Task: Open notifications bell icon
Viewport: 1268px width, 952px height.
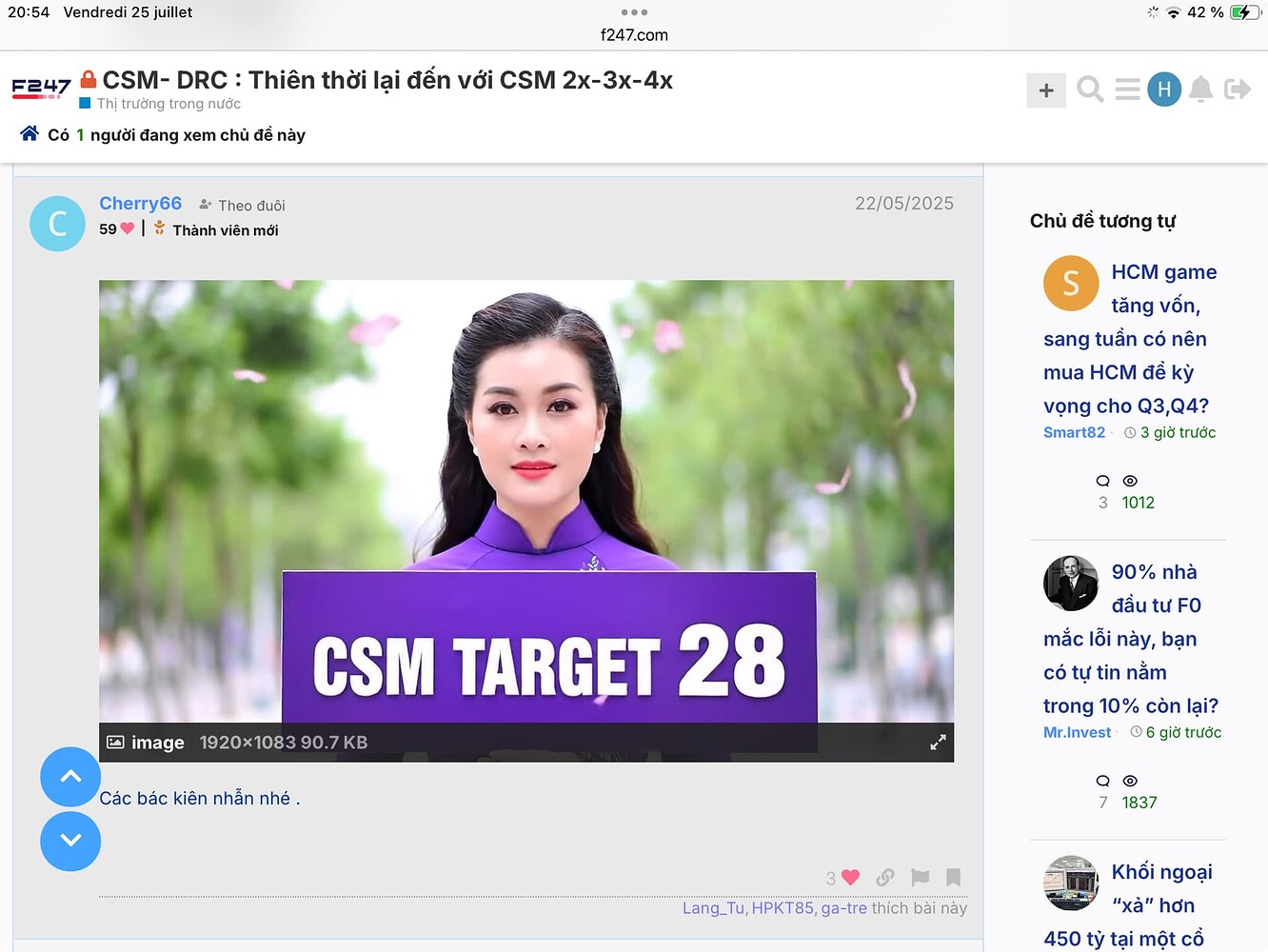Action: pos(1200,89)
